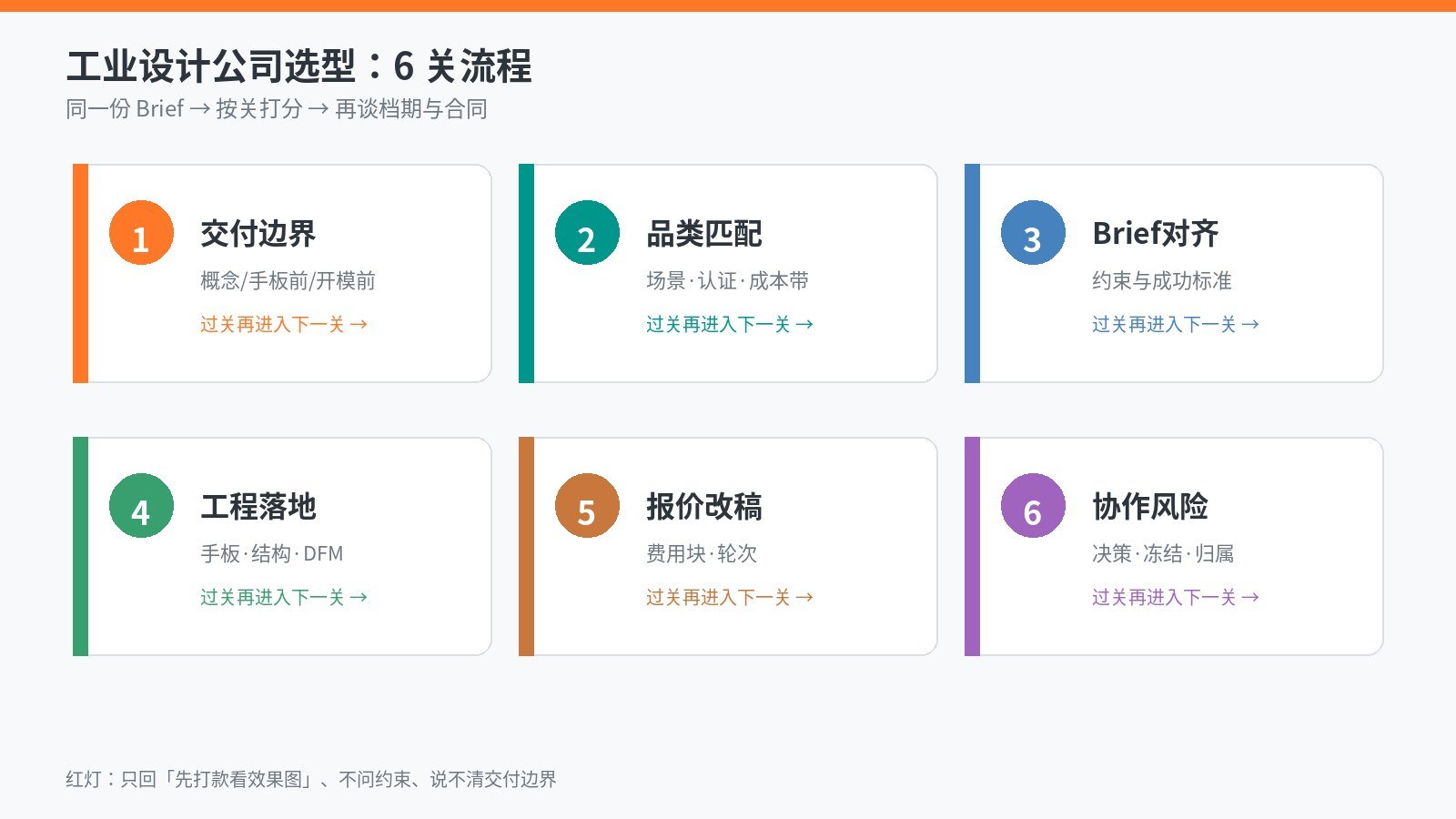Select the 手板·结构·DFM description text
Image resolution: width=1456 pixels, height=819 pixels.
coord(272,554)
